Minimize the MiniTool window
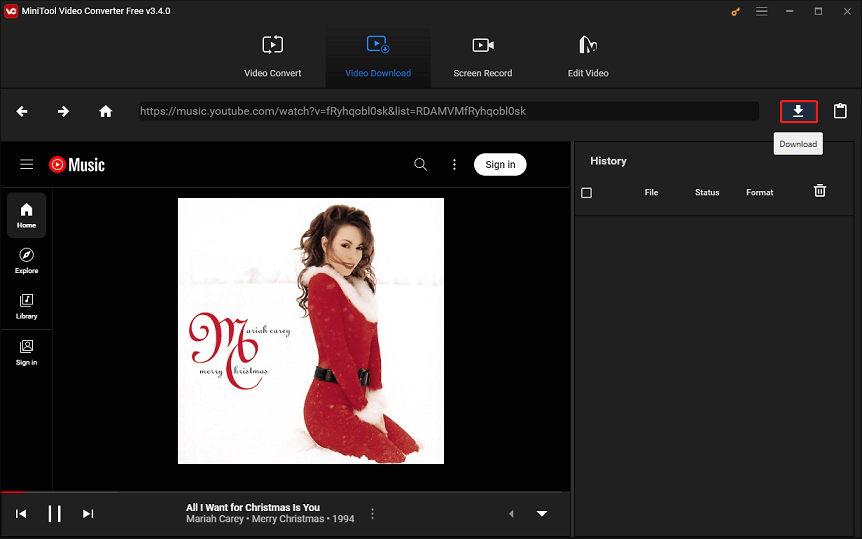The width and height of the screenshot is (862, 539). tap(789, 11)
